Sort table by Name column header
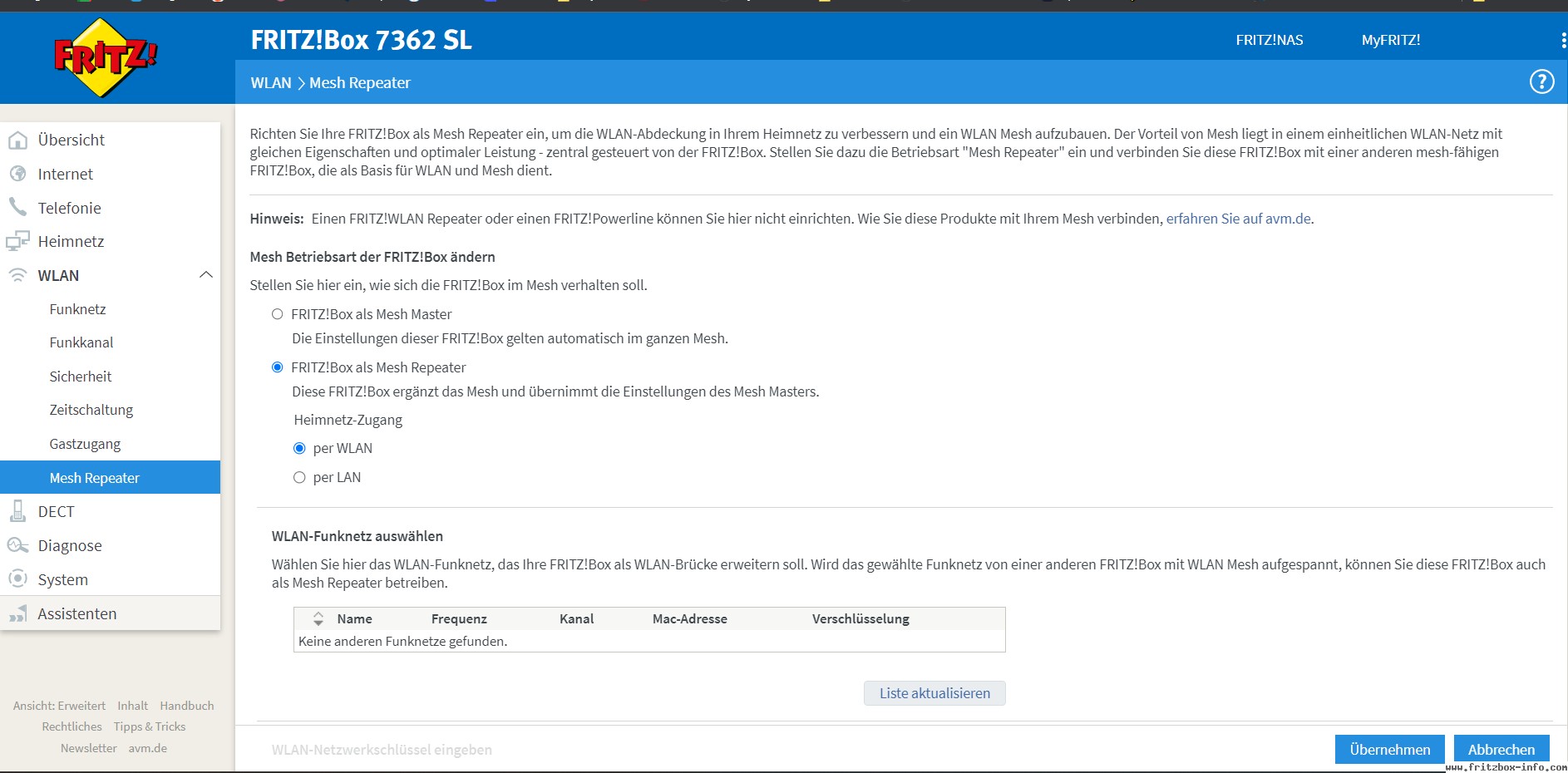Image resolution: width=1568 pixels, height=773 pixels. pyautogui.click(x=354, y=618)
